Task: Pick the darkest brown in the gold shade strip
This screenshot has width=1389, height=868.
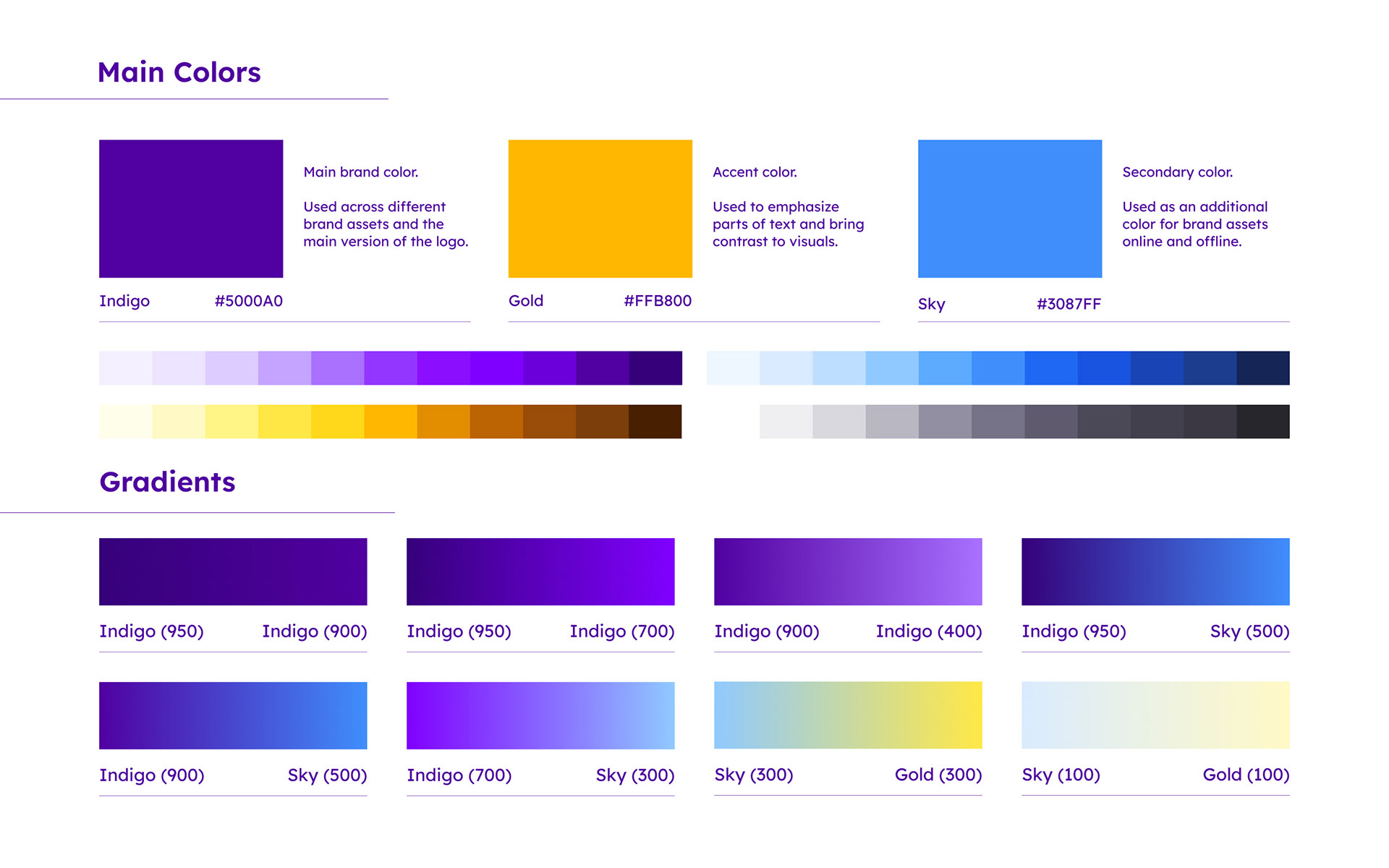Action: click(x=655, y=422)
